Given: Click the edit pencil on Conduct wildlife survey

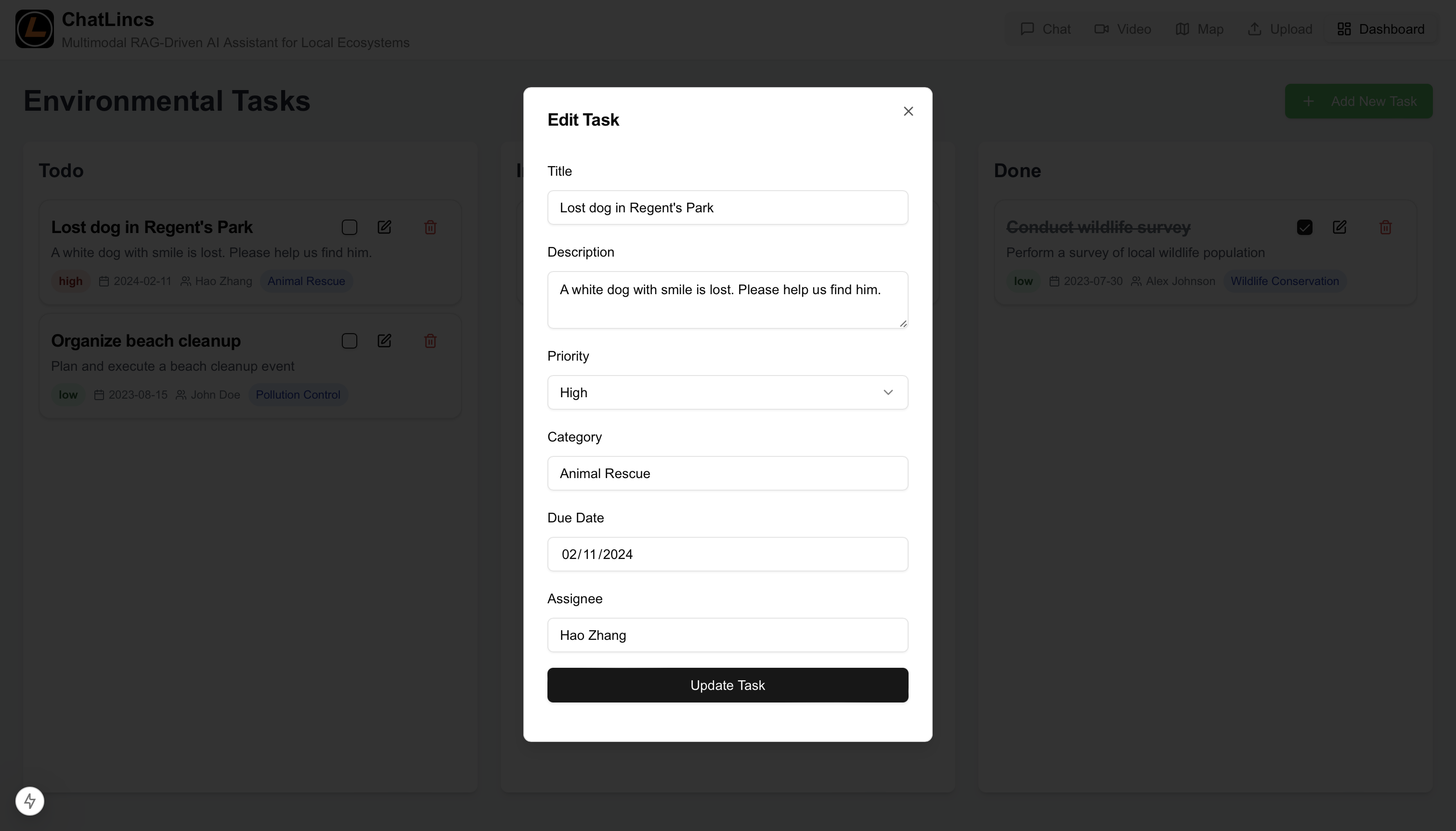Looking at the screenshot, I should tap(1340, 227).
